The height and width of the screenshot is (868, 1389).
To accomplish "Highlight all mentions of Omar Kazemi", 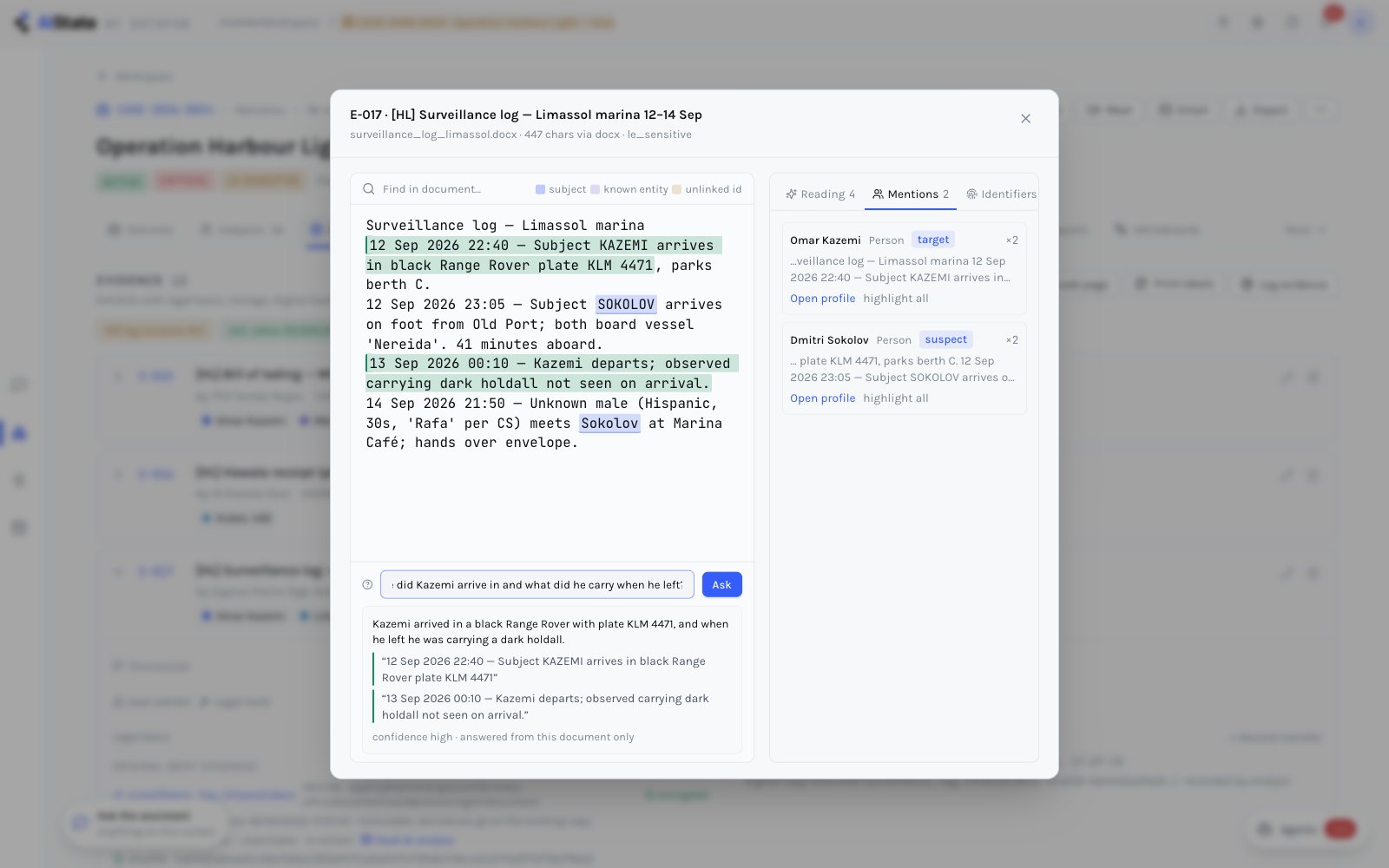I will pos(896,299).
